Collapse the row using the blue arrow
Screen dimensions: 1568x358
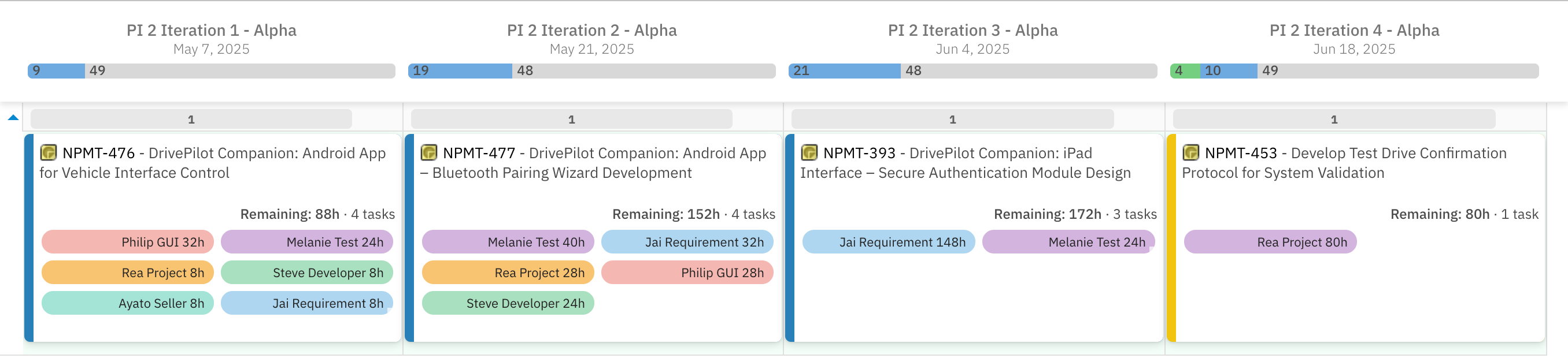(x=13, y=118)
